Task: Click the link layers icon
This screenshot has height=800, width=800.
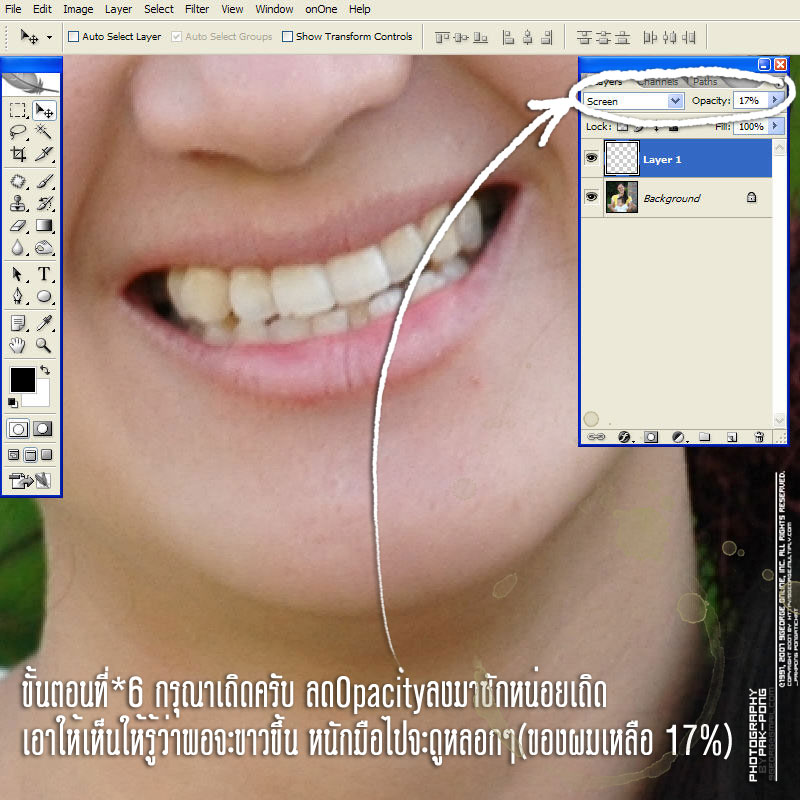Action: [596, 437]
